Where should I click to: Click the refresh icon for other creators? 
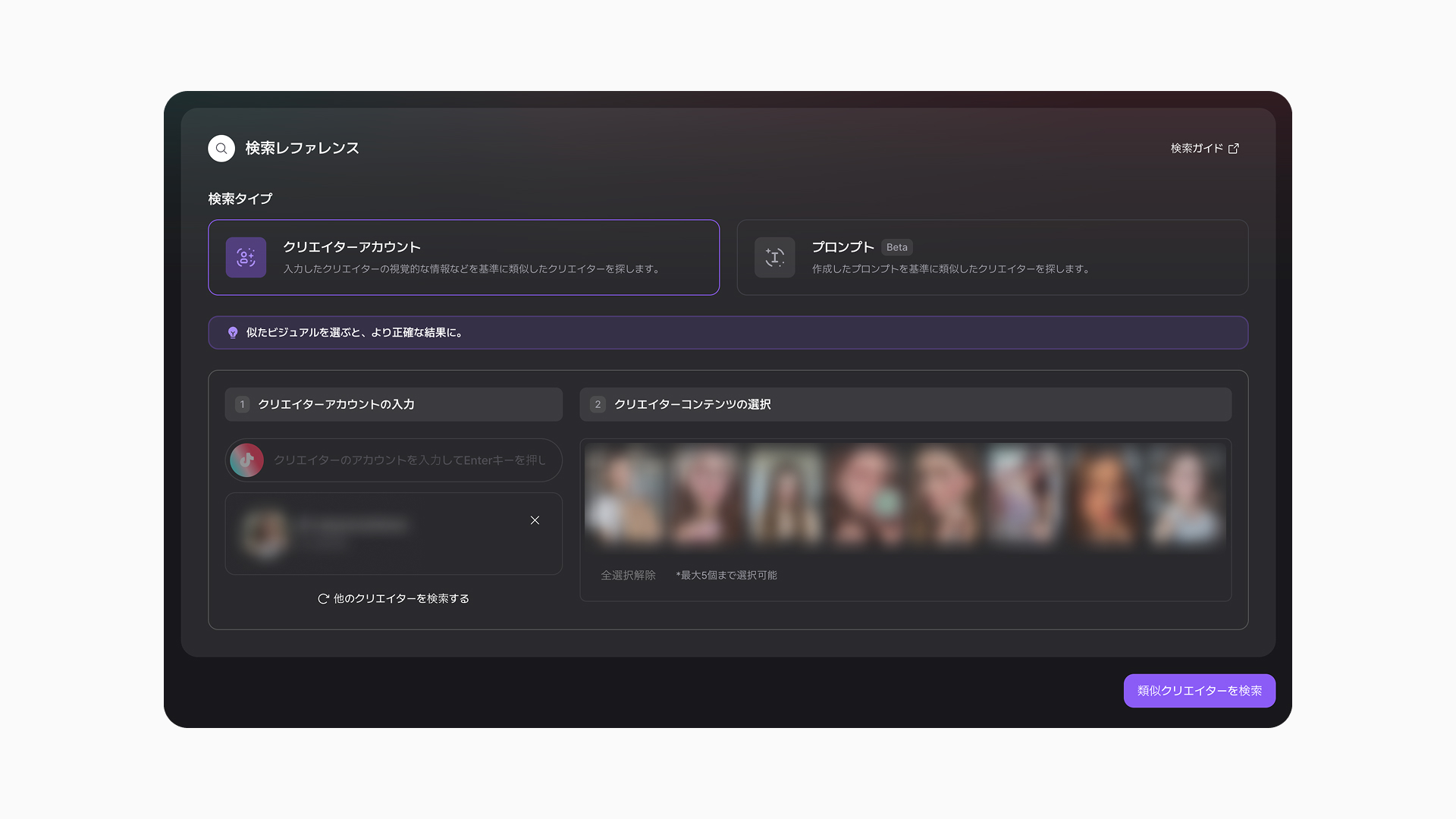tap(323, 599)
